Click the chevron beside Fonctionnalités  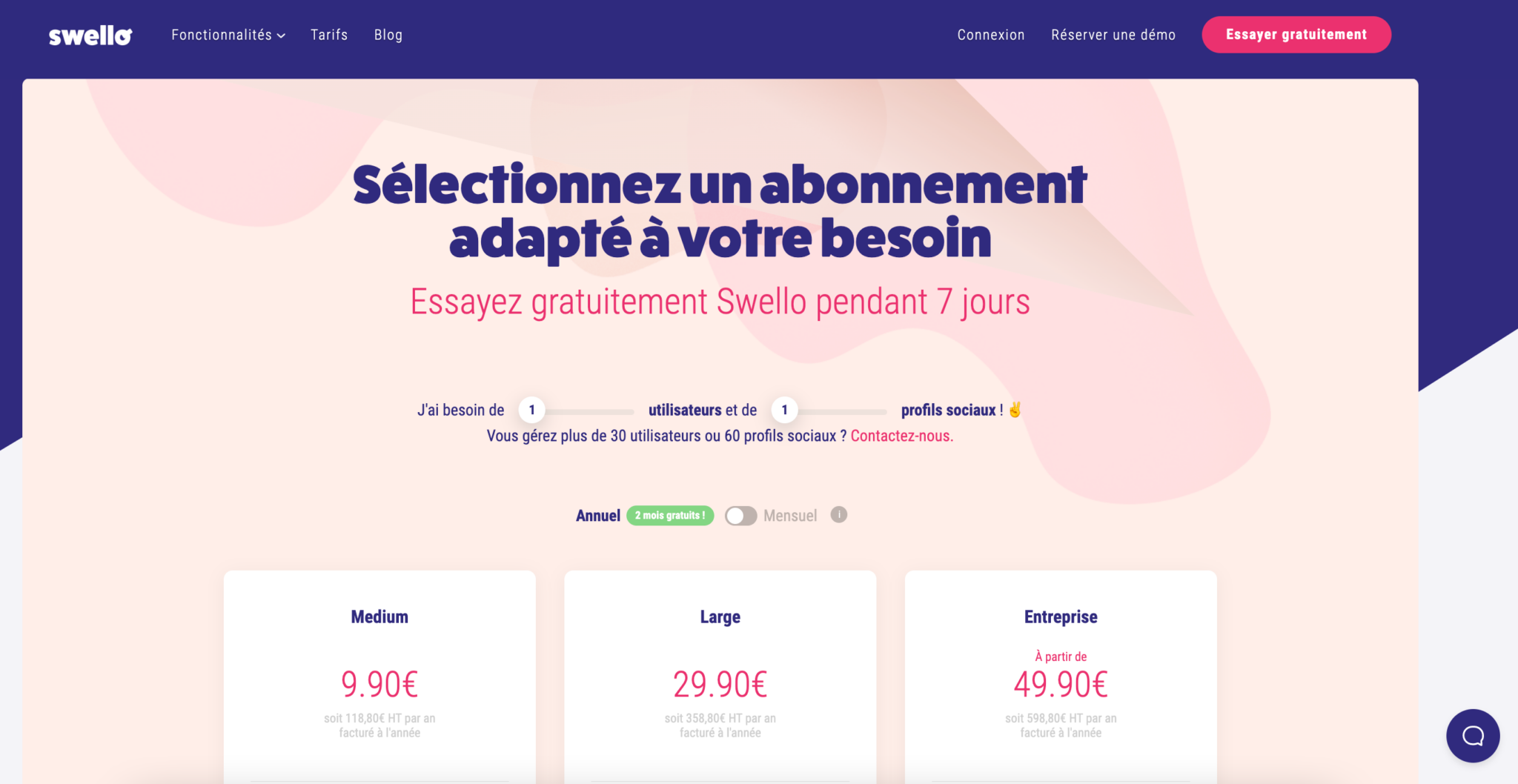click(x=280, y=35)
